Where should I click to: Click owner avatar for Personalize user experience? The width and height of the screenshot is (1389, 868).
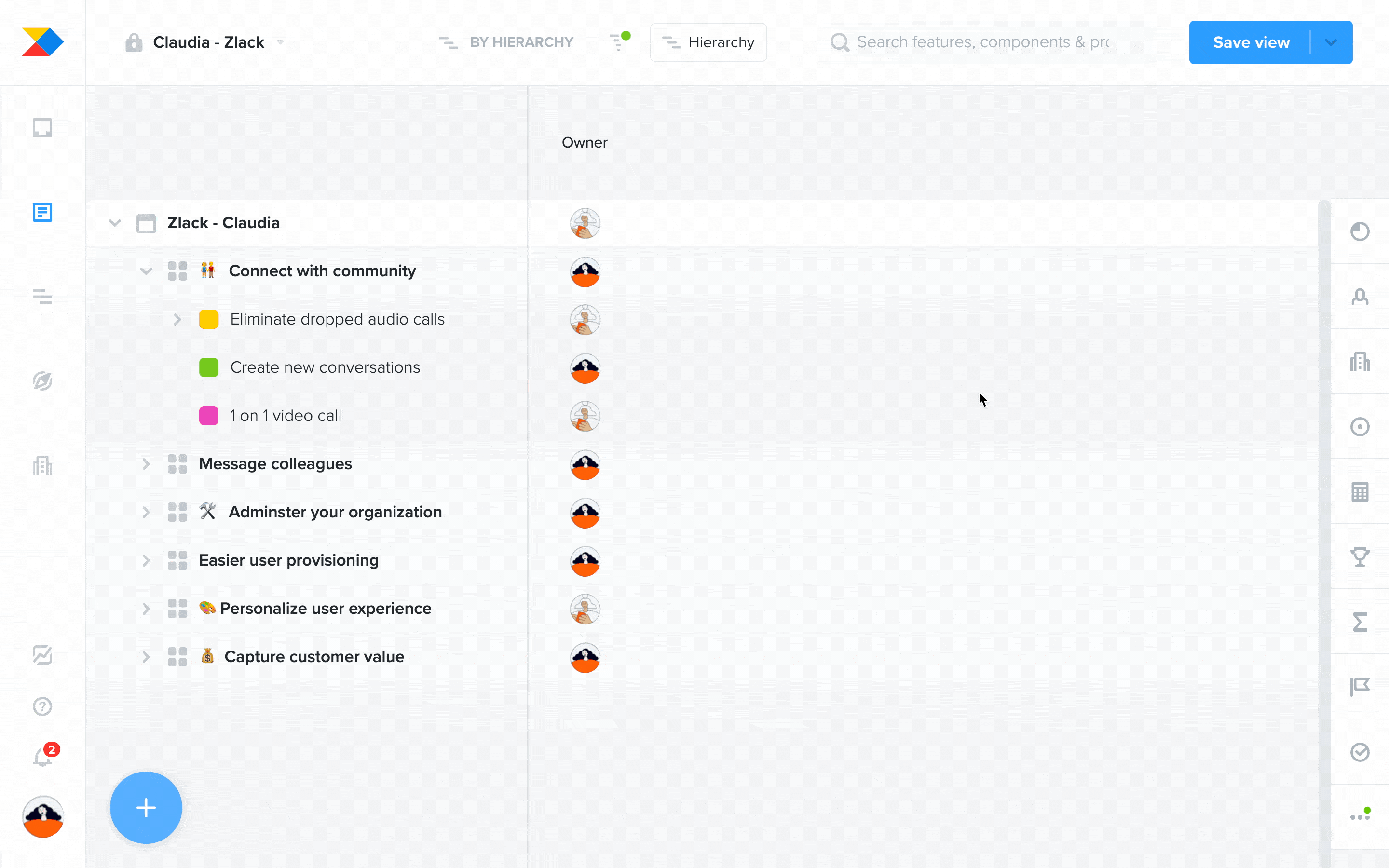click(x=585, y=609)
